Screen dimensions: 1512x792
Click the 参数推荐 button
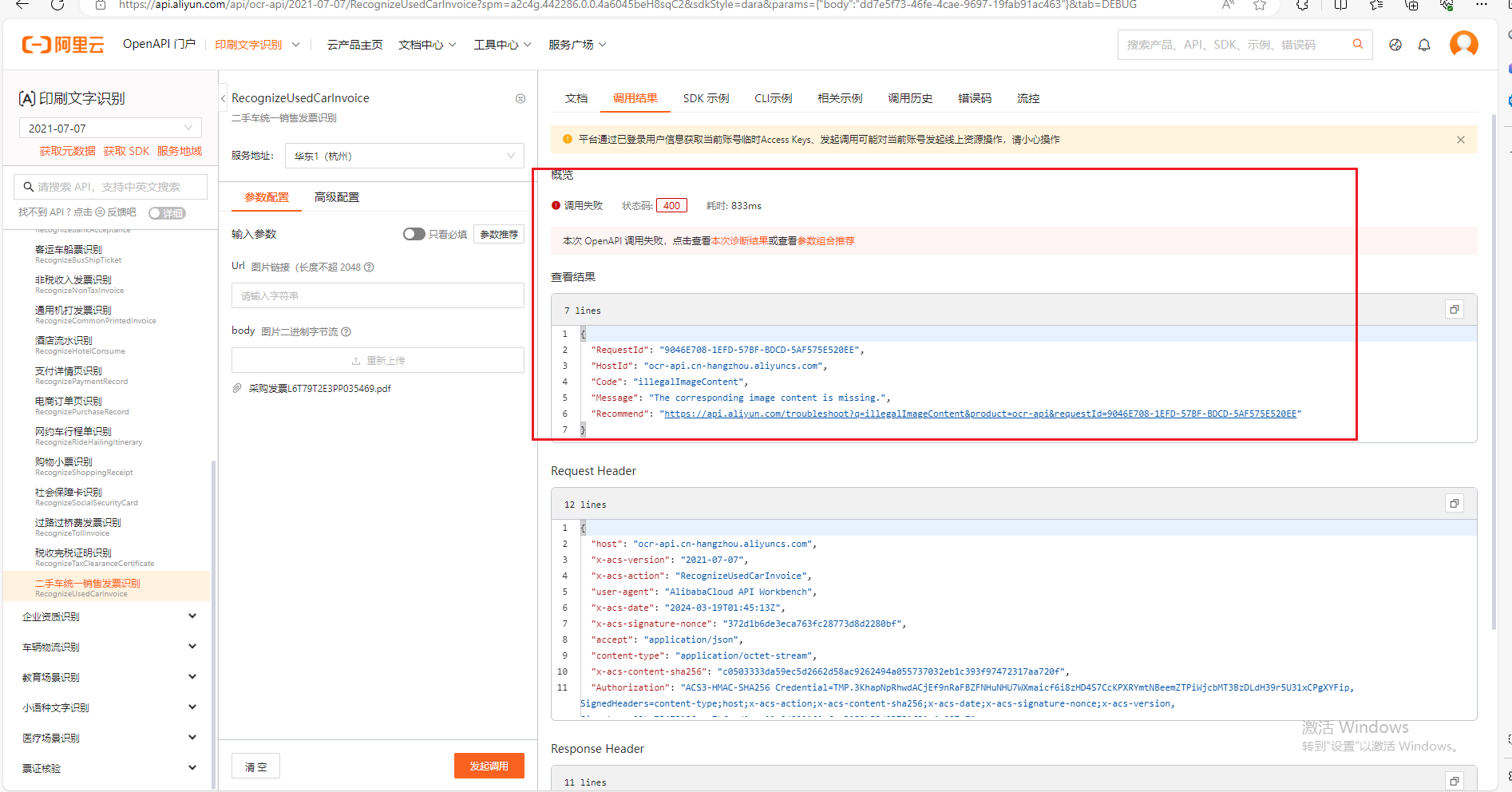(x=499, y=234)
